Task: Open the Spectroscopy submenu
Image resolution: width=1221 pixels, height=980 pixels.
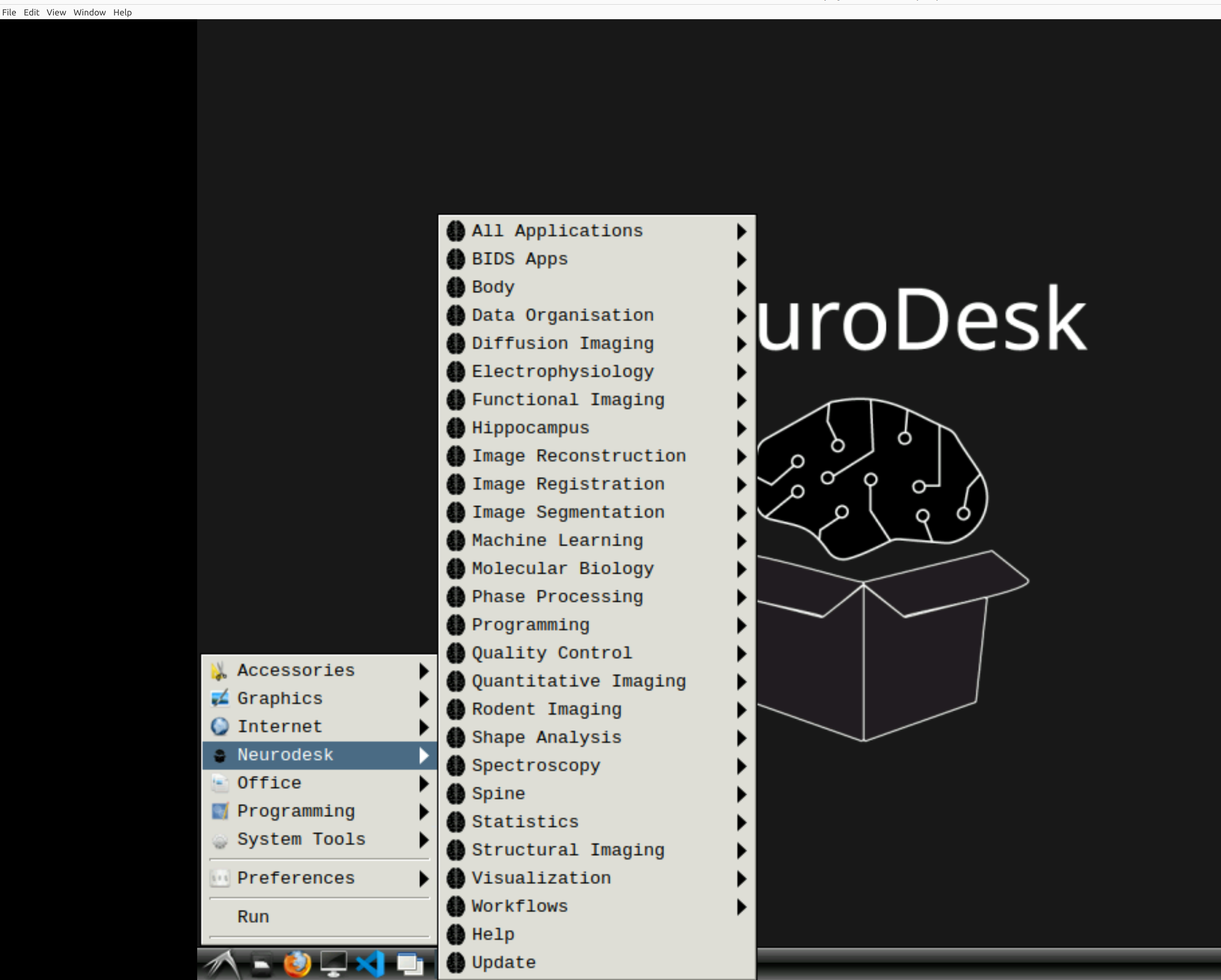Action: point(536,765)
